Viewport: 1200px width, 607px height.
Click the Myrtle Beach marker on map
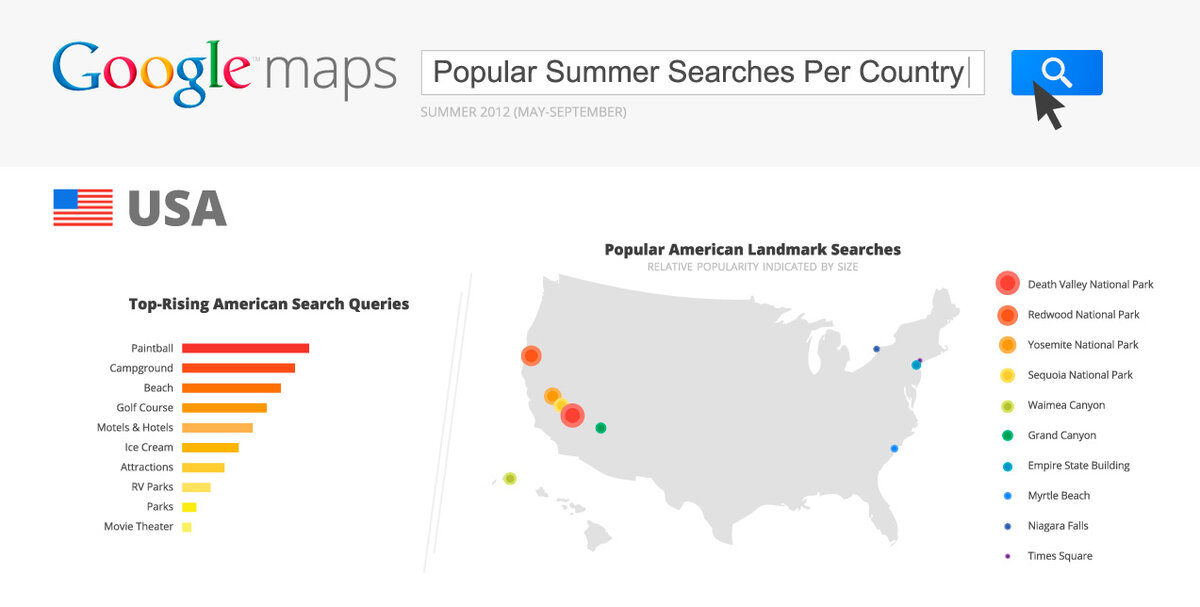[x=894, y=449]
